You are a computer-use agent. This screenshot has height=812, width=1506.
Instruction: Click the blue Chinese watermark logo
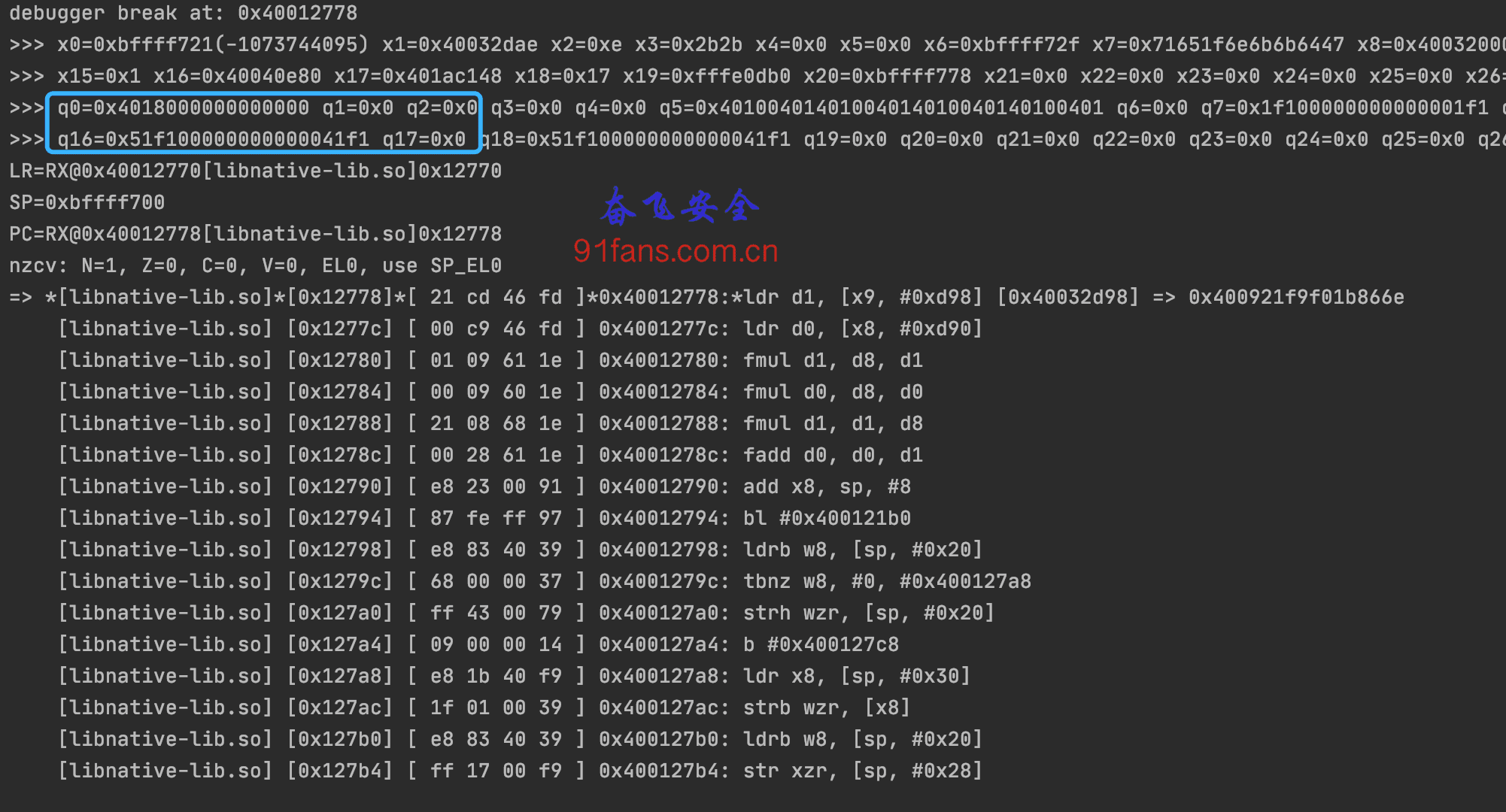[x=680, y=207]
